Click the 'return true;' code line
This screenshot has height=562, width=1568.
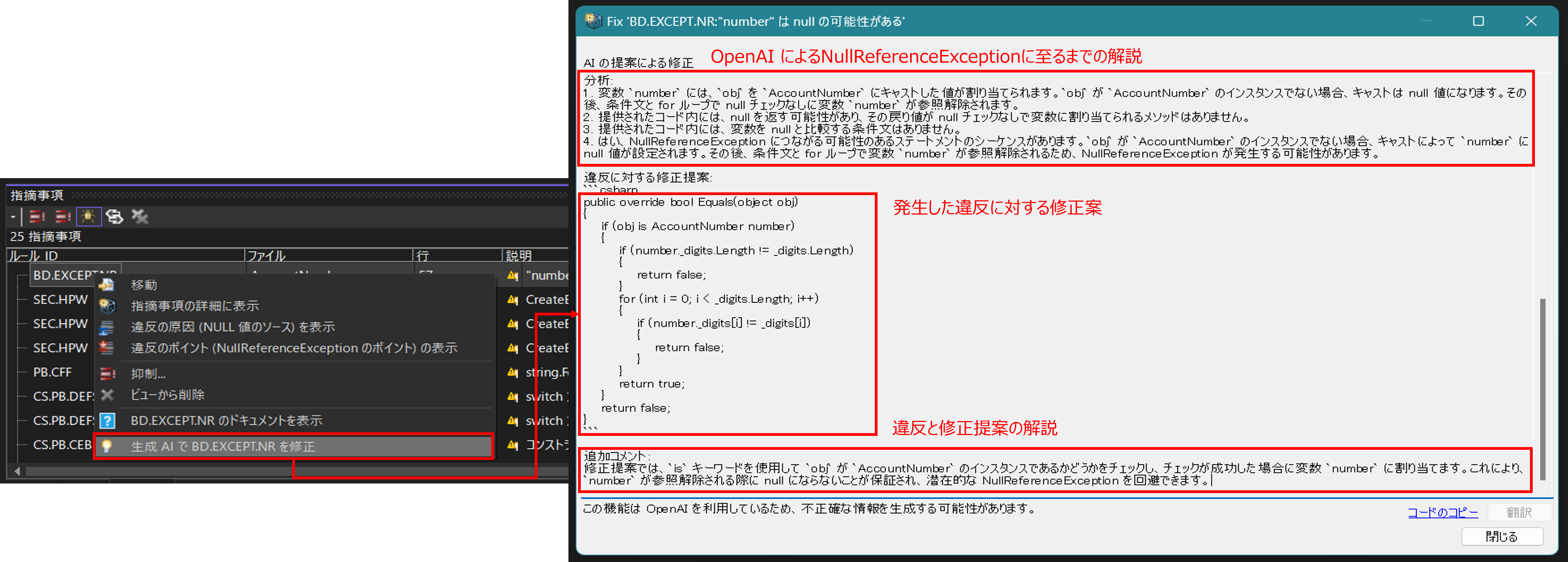(652, 384)
